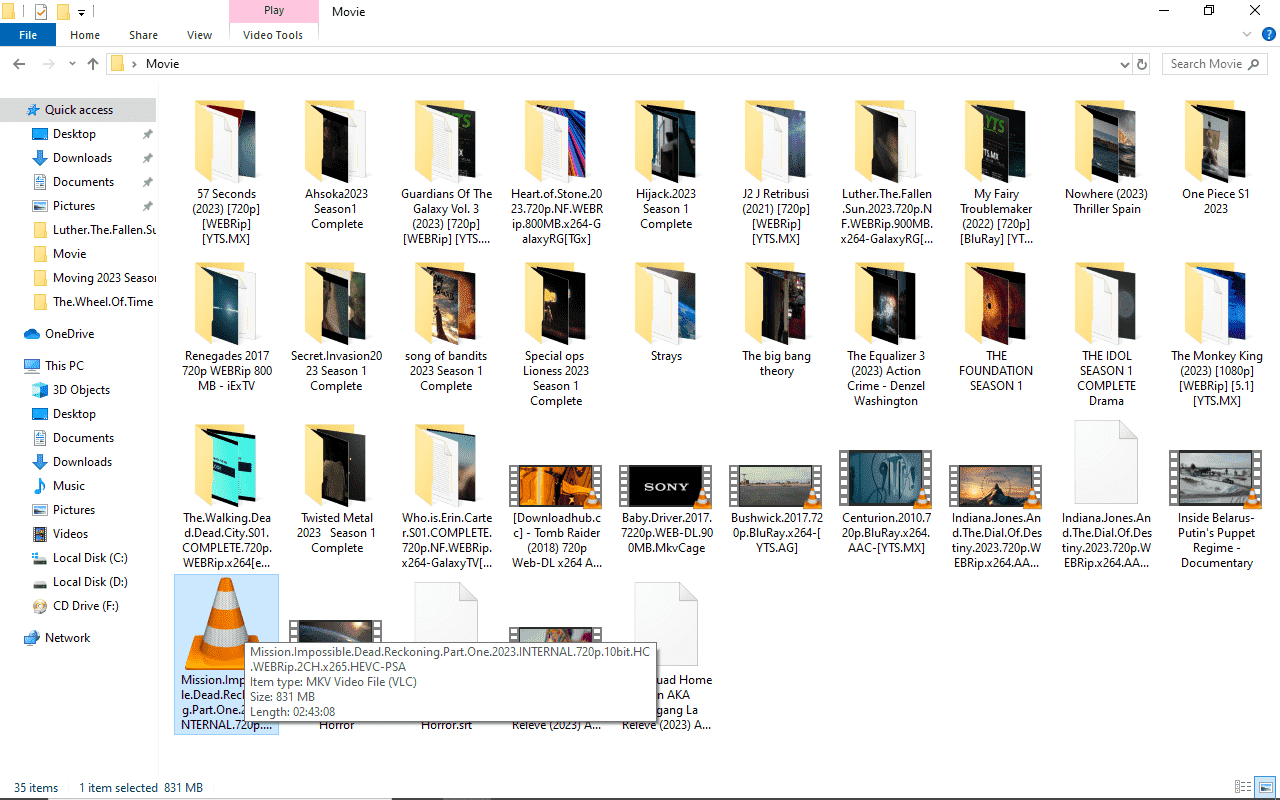Screen dimensions: 1280x800
Task: Go back to previous folder
Action: (x=19, y=64)
